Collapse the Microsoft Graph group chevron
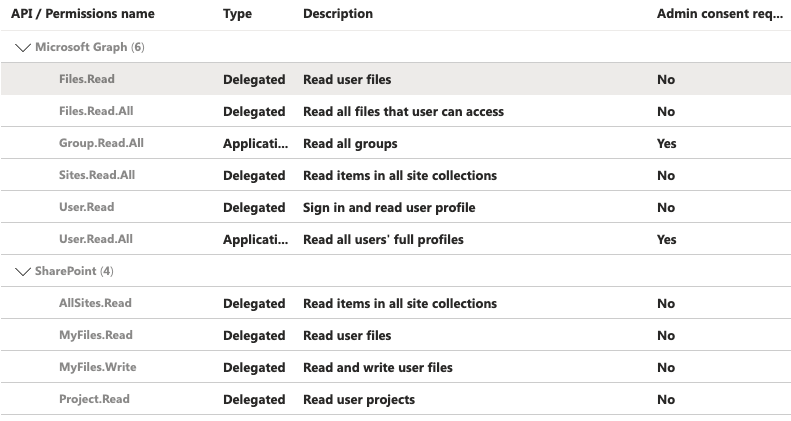The image size is (791, 421). coord(24,48)
